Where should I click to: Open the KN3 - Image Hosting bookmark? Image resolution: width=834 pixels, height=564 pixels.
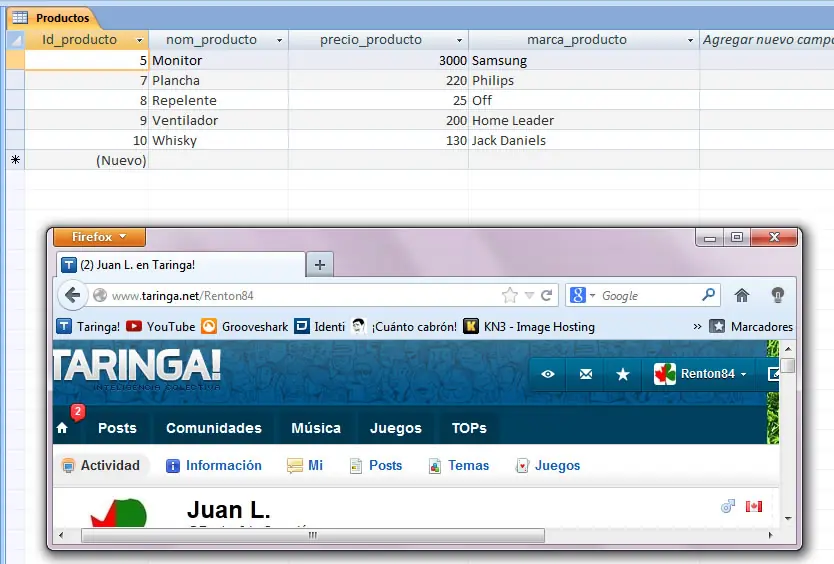pos(529,326)
